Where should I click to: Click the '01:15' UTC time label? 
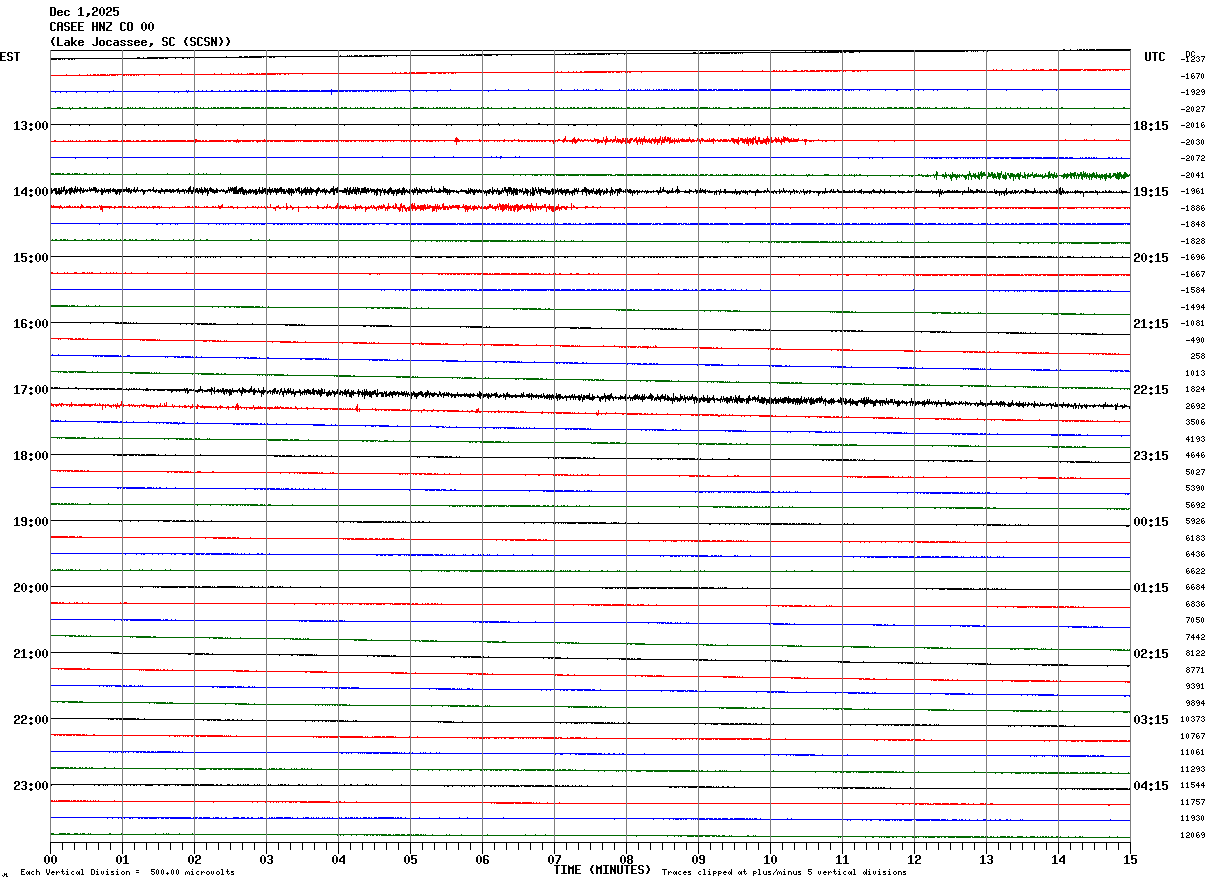coord(1151,588)
